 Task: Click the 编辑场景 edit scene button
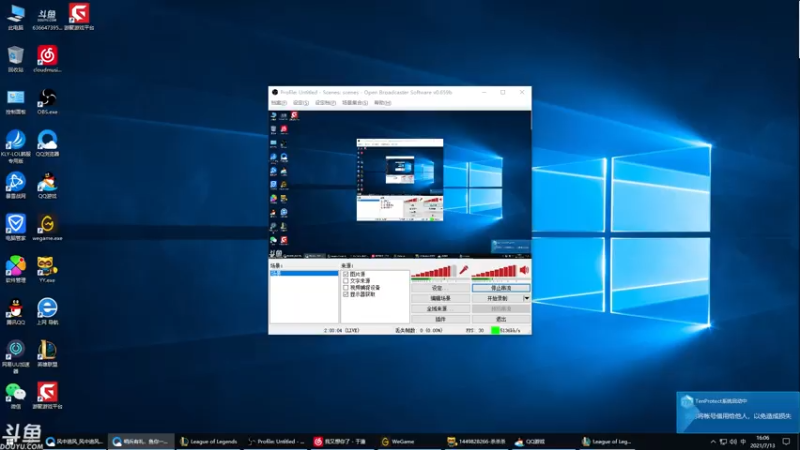coord(440,298)
